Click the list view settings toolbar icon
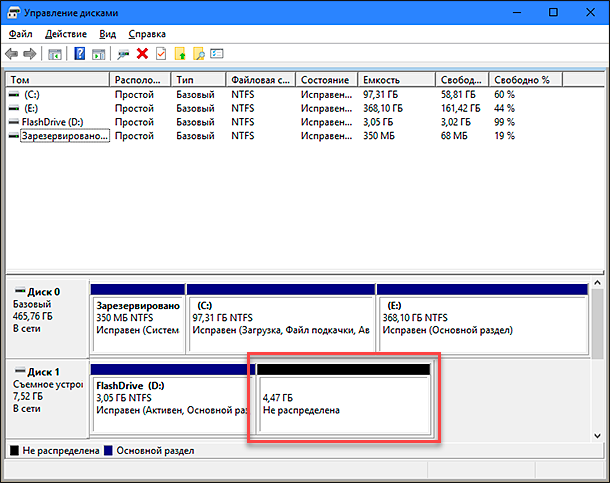Screen dimensions: 610x483 point(217,53)
